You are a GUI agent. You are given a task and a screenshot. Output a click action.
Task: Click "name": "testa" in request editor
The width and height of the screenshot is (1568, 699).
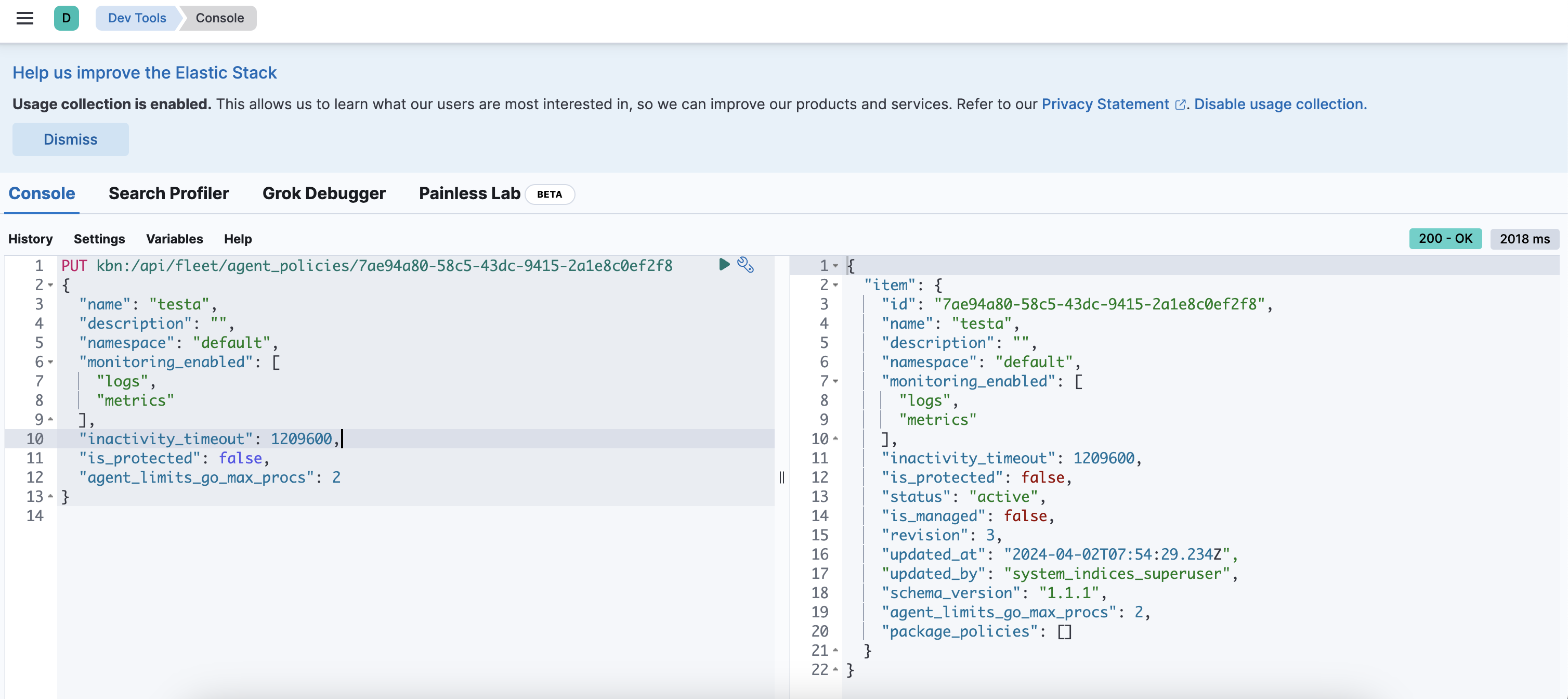coord(148,304)
